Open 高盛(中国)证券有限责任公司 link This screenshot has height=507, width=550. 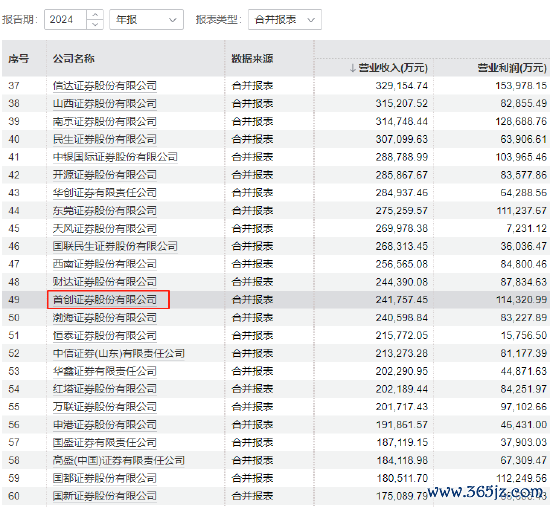(x=119, y=460)
